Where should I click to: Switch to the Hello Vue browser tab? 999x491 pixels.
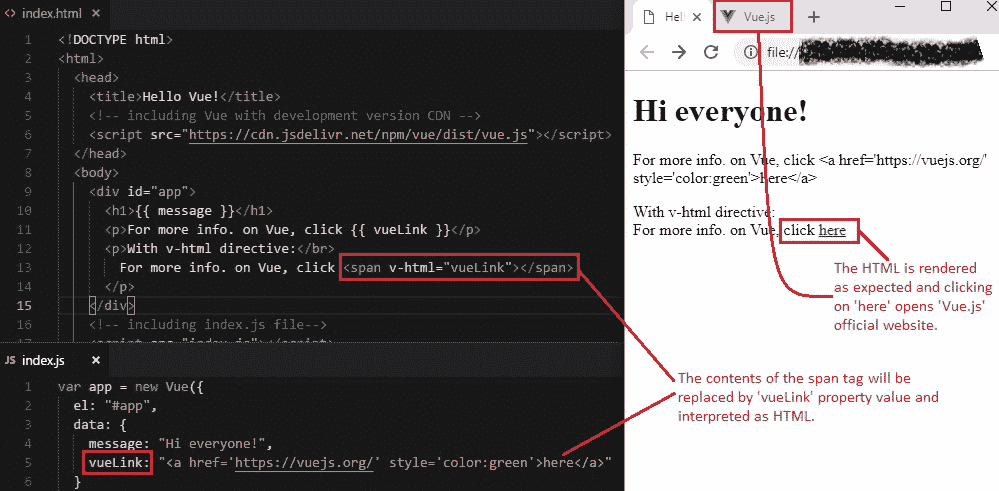tap(673, 17)
